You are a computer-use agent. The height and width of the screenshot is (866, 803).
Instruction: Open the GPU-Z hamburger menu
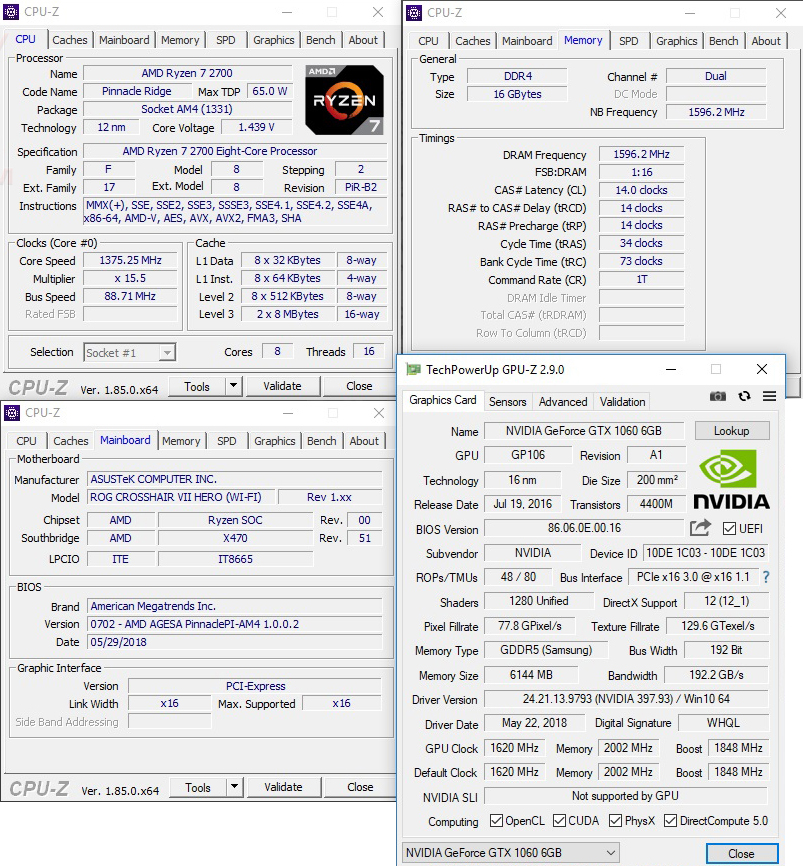click(x=769, y=396)
